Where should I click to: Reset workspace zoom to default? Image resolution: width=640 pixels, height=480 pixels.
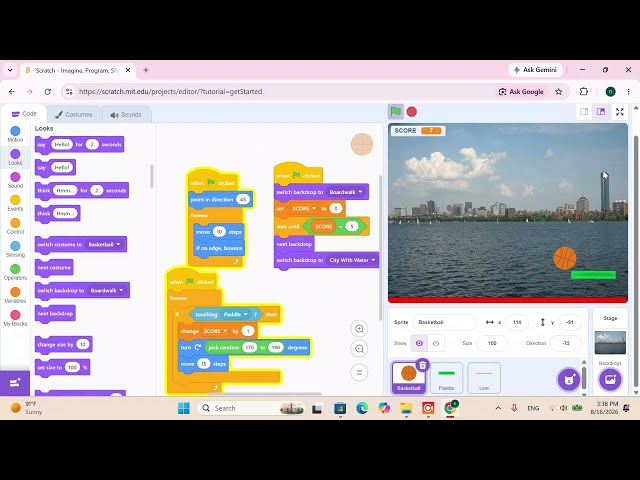tap(359, 372)
